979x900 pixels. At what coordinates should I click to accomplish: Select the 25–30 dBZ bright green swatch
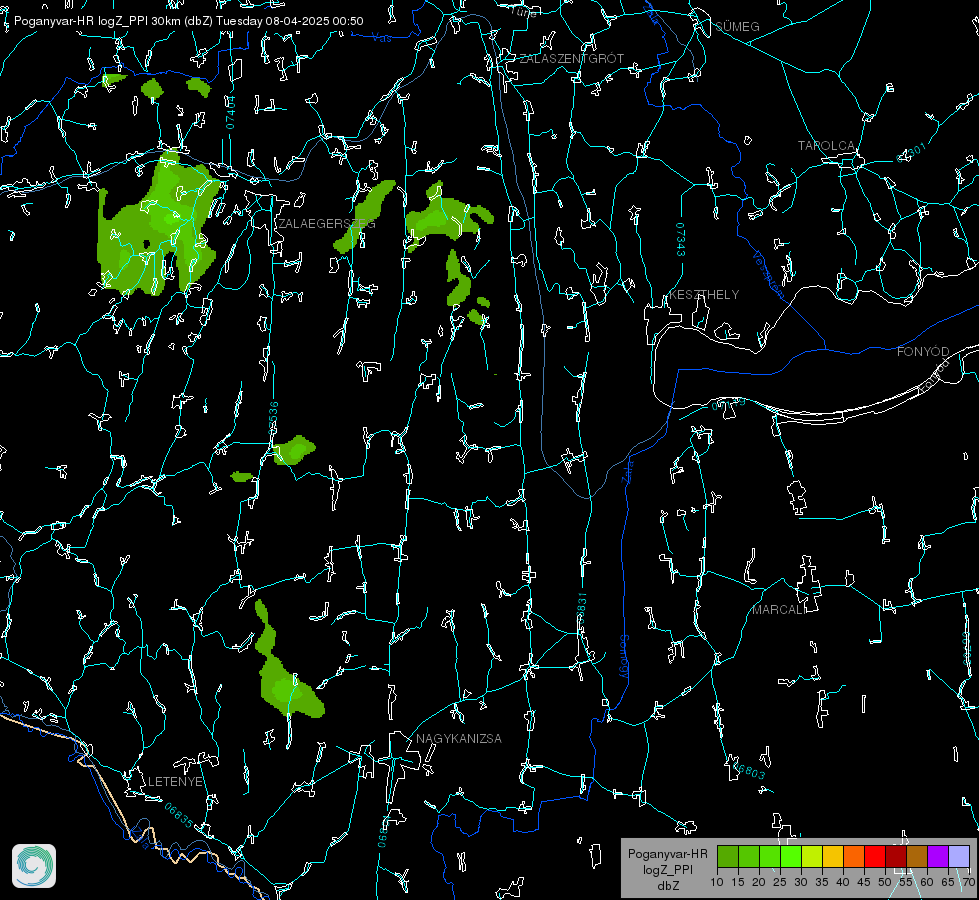(791, 856)
